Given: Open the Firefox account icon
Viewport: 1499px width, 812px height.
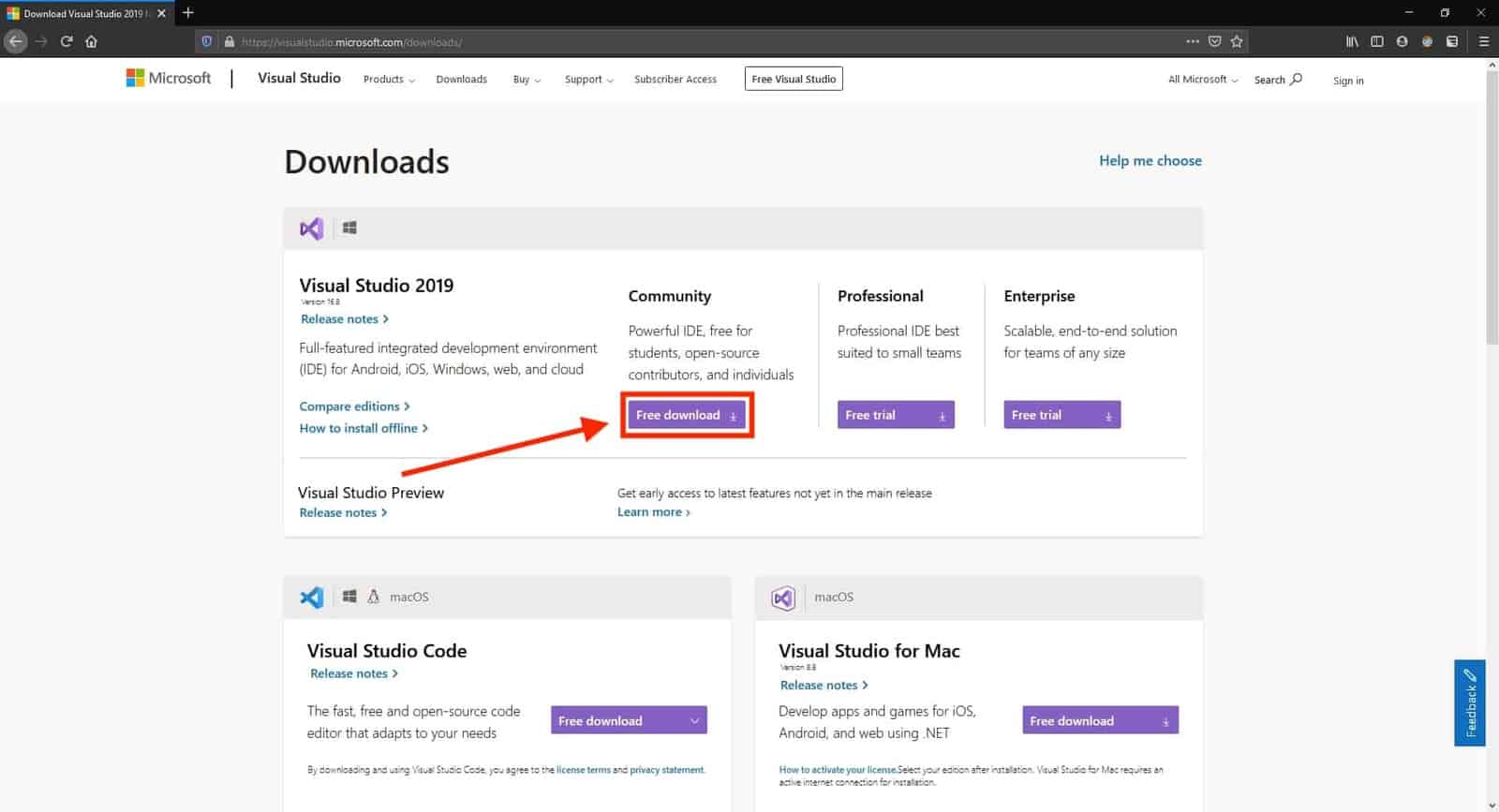Looking at the screenshot, I should (x=1402, y=41).
